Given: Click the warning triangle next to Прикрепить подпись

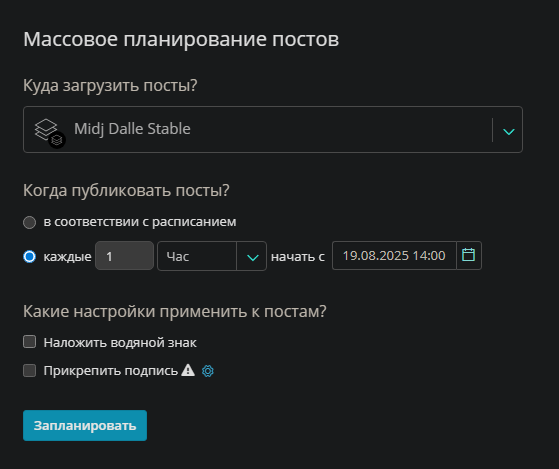Looking at the screenshot, I should tap(188, 370).
